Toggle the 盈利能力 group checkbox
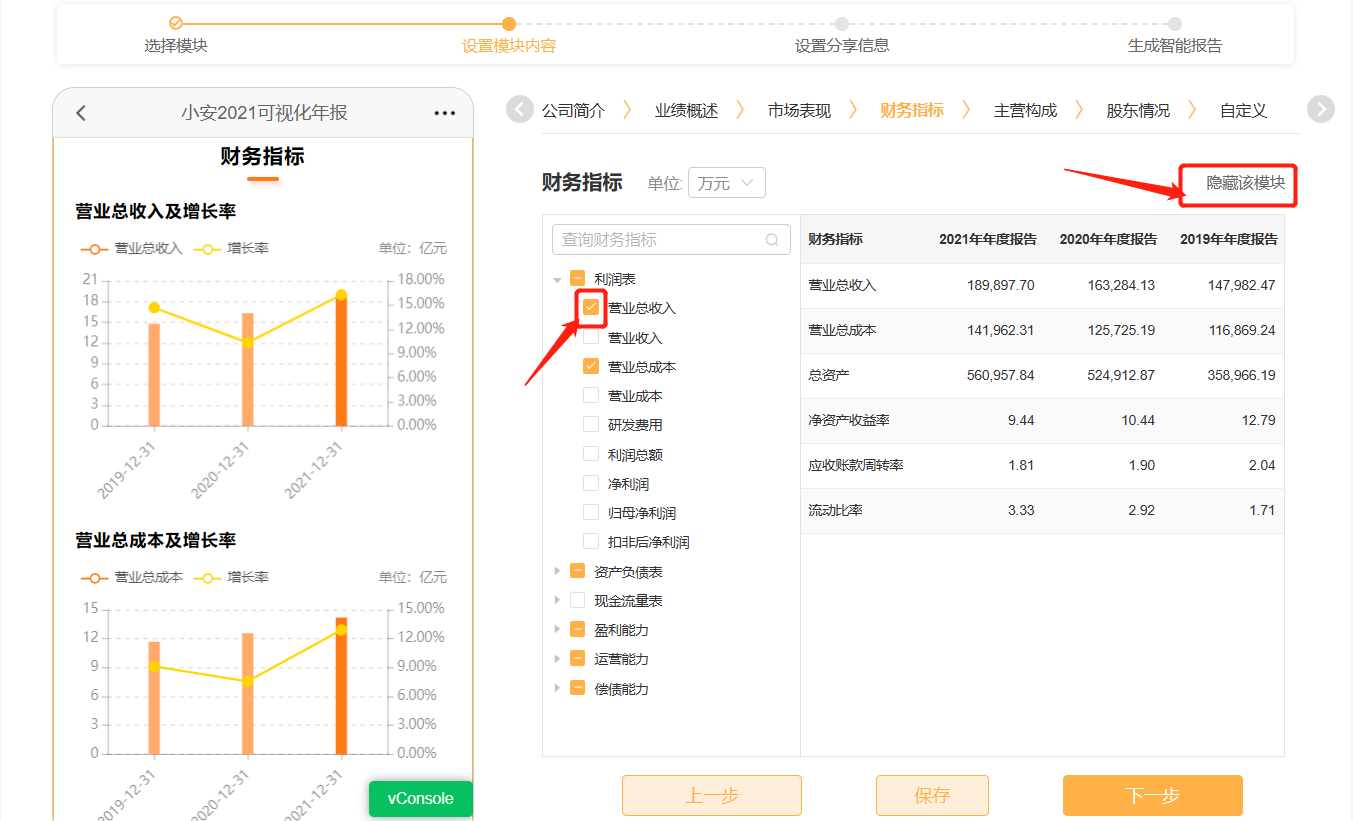This screenshot has width=1353, height=821. point(577,629)
